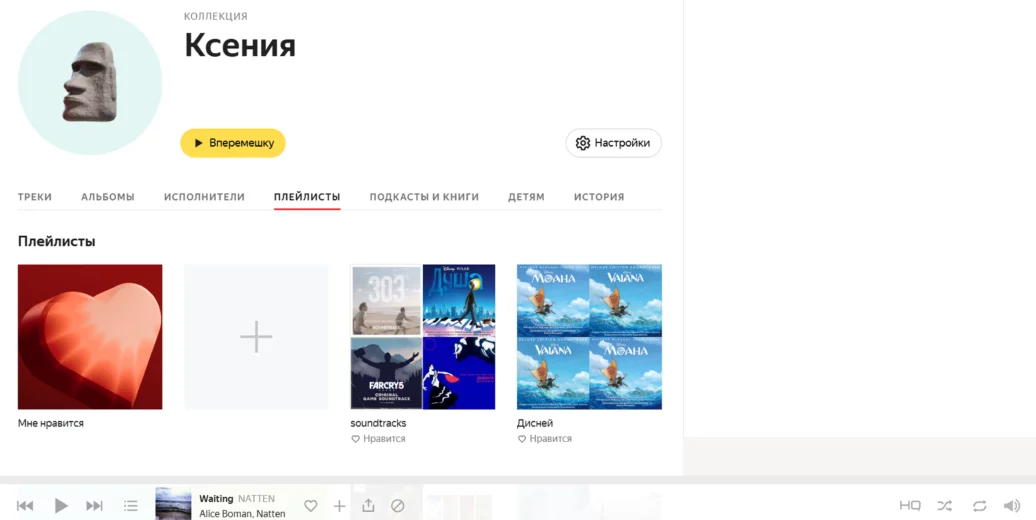Click the Вперемешку shuffle button
This screenshot has width=1036, height=520.
point(233,143)
